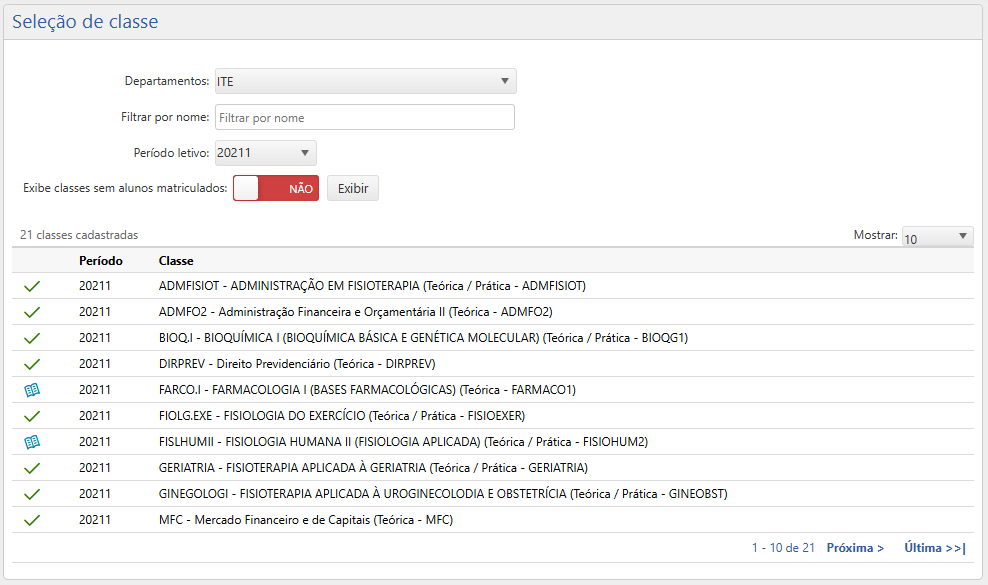Click the checkmark icon for DIRPREV row
988x585 pixels.
pos(32,364)
